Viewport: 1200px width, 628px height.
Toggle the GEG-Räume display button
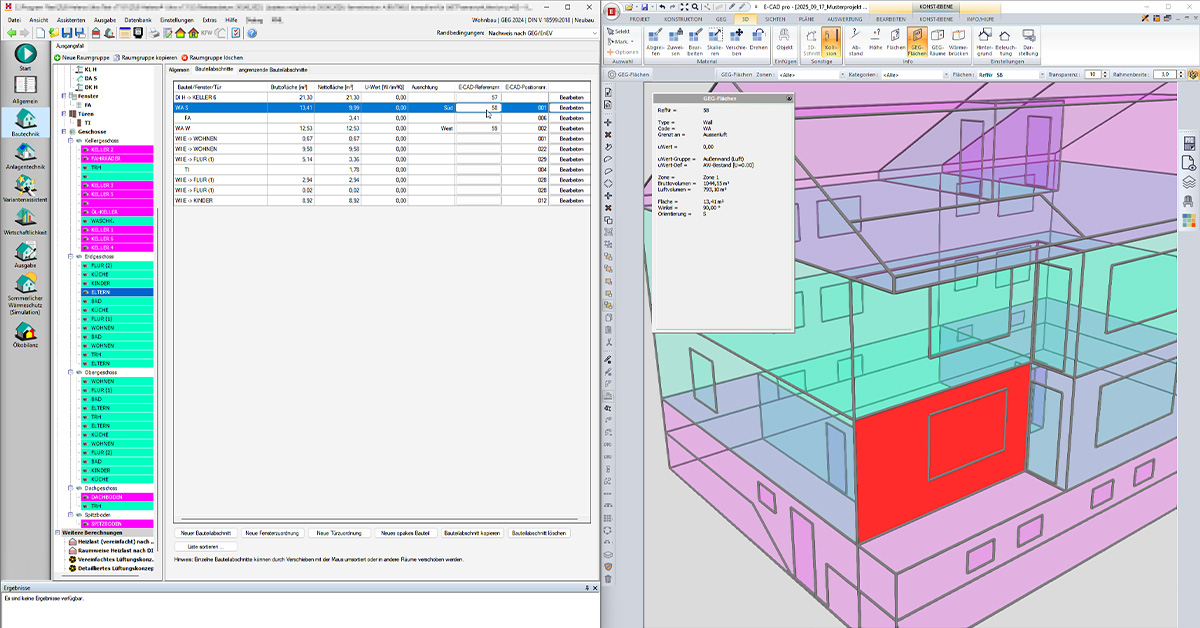pyautogui.click(x=940, y=41)
